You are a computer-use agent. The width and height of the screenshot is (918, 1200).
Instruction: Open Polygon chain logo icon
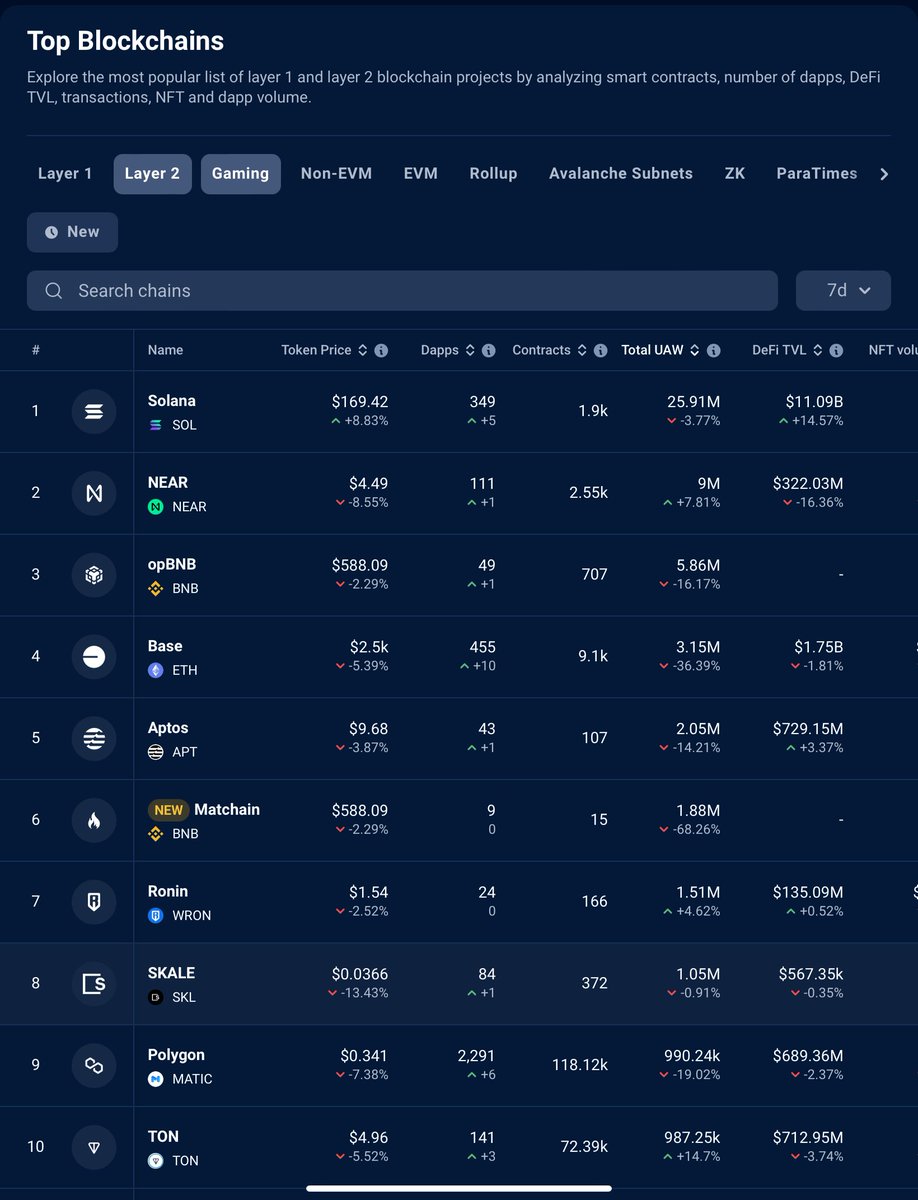[x=94, y=1066]
